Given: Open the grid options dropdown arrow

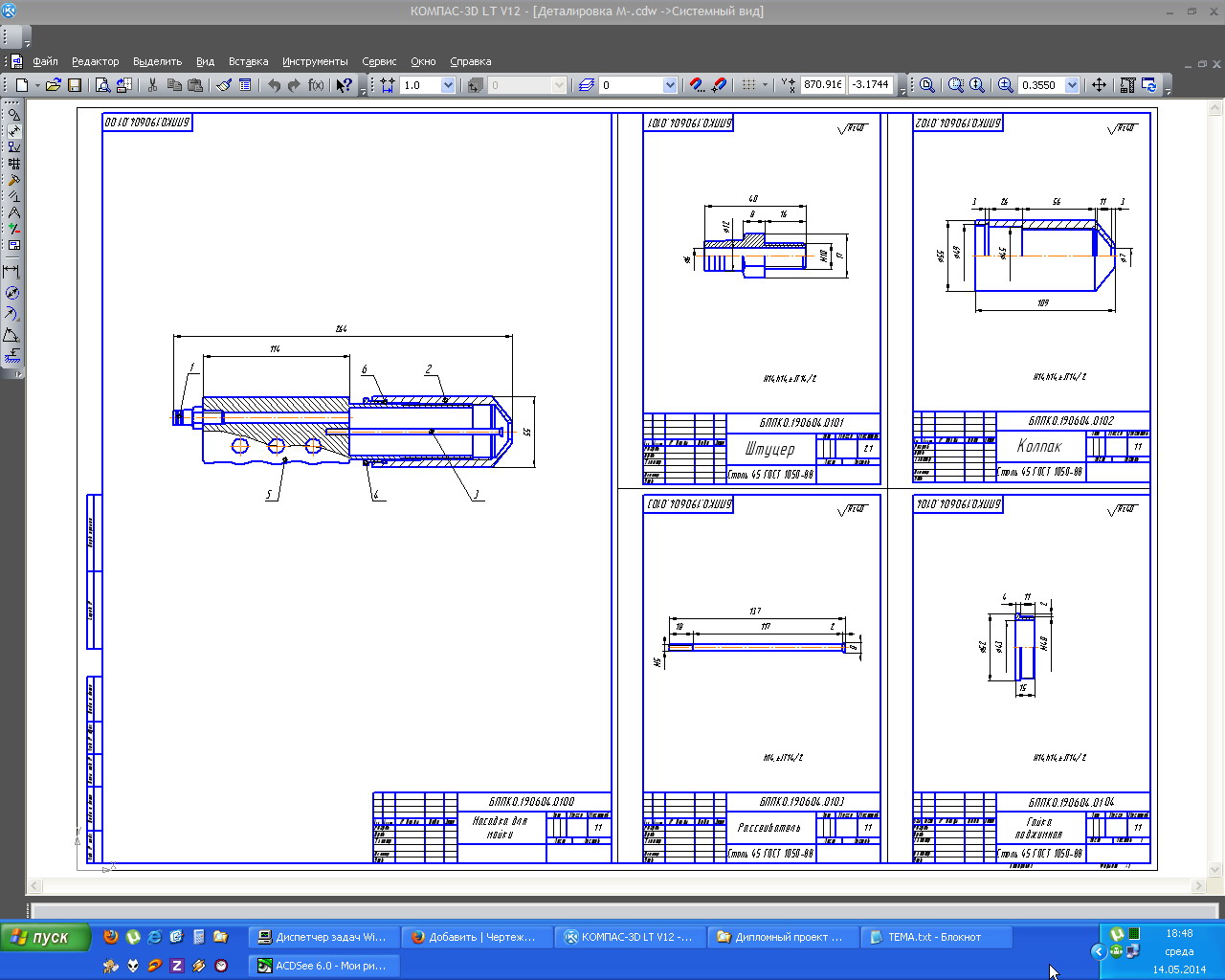Looking at the screenshot, I should point(765,85).
